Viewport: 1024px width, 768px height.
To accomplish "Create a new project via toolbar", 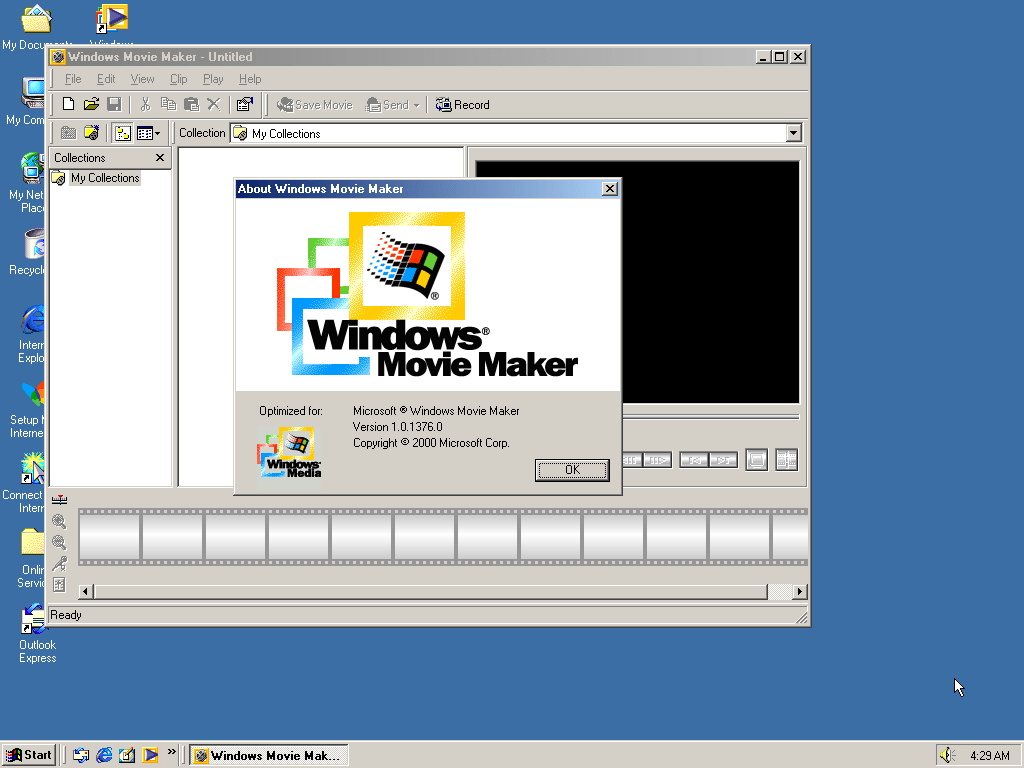I will 68,105.
